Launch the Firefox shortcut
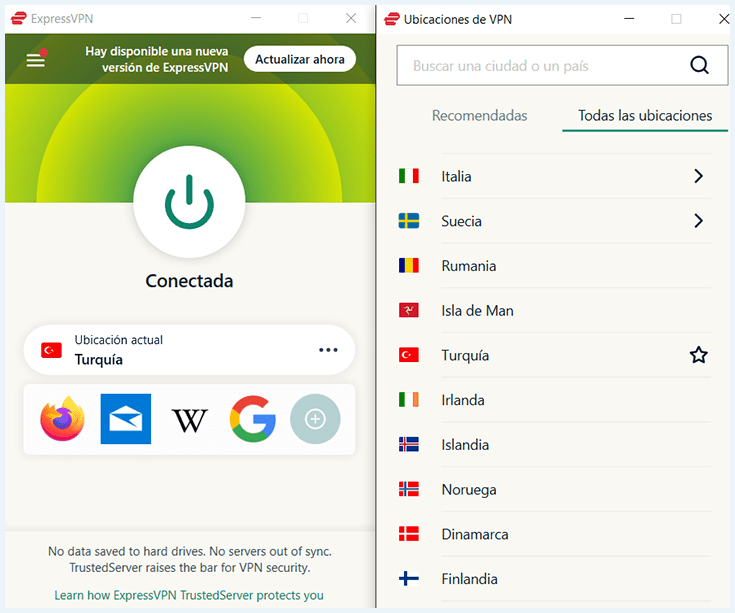The height and width of the screenshot is (613, 735). tap(62, 419)
